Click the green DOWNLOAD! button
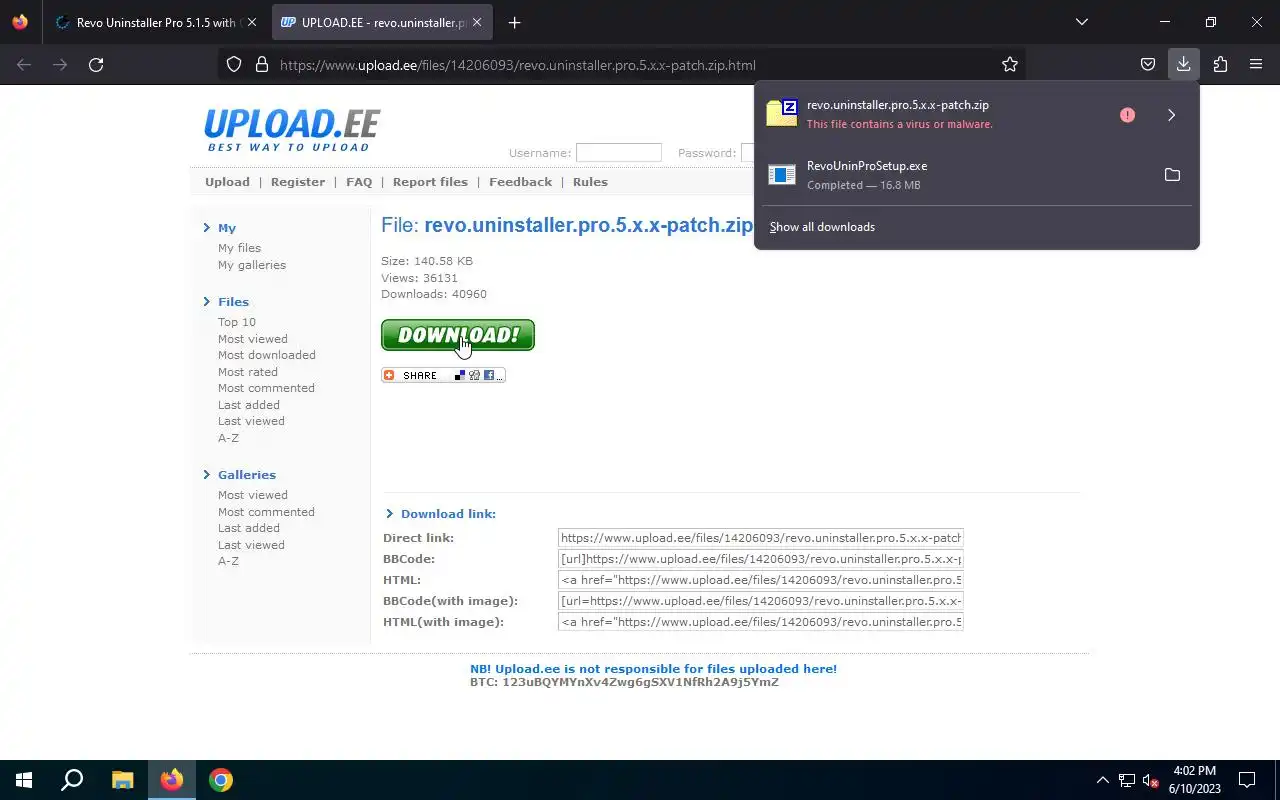The height and width of the screenshot is (800, 1280). point(458,335)
